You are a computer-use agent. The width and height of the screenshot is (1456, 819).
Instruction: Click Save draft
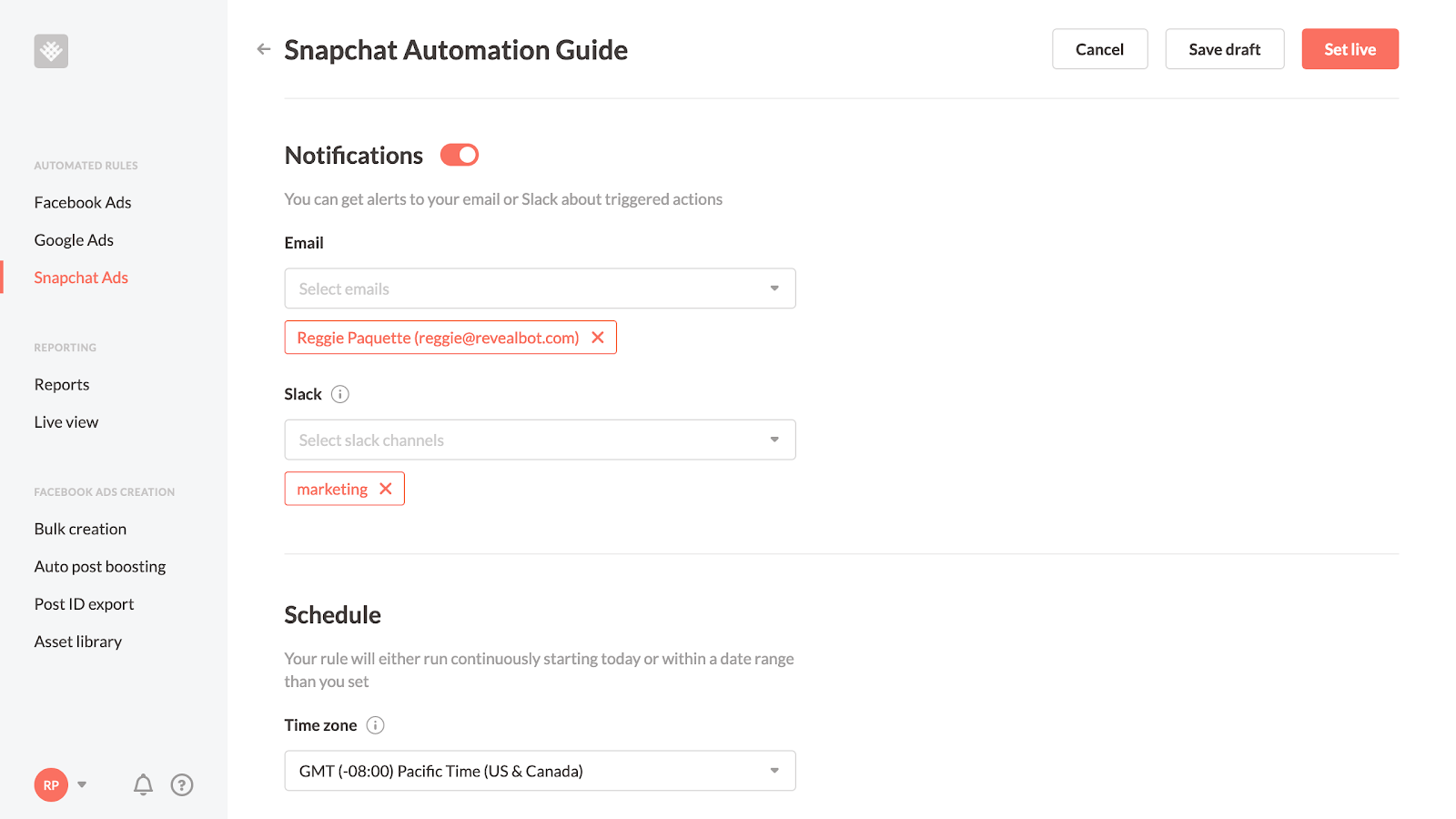point(1225,49)
